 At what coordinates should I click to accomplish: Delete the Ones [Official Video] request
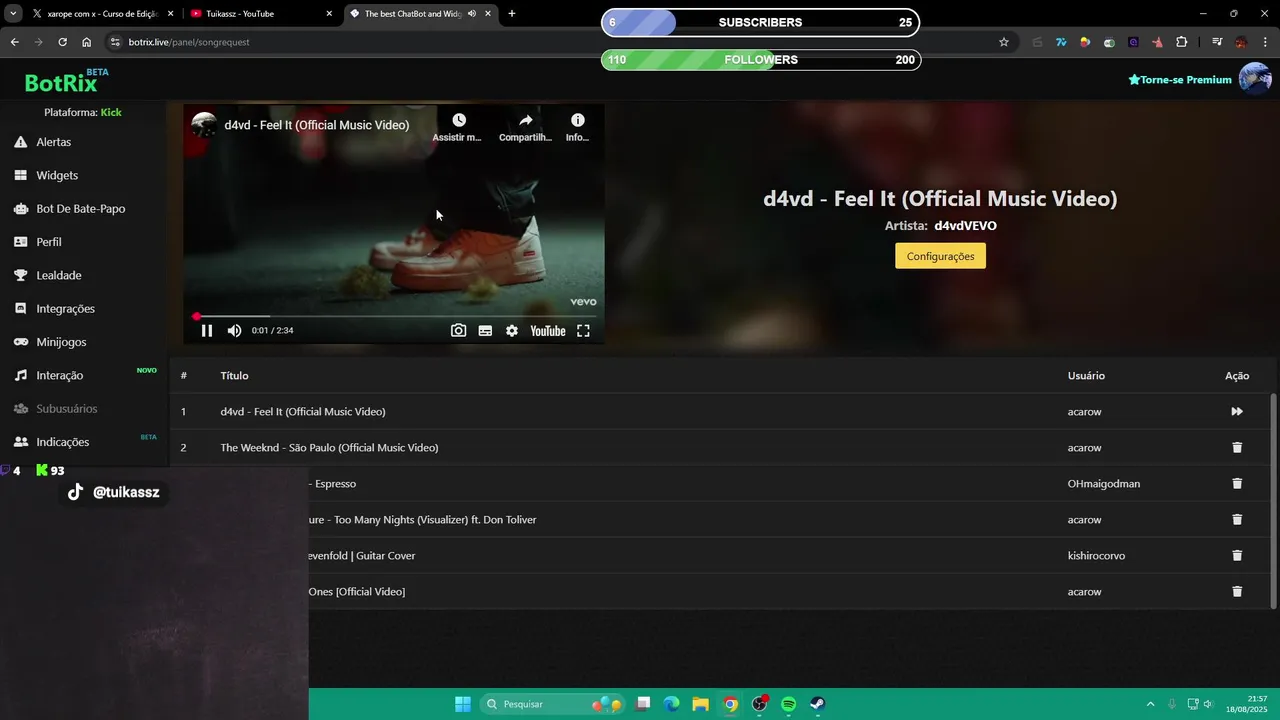tap(1237, 592)
